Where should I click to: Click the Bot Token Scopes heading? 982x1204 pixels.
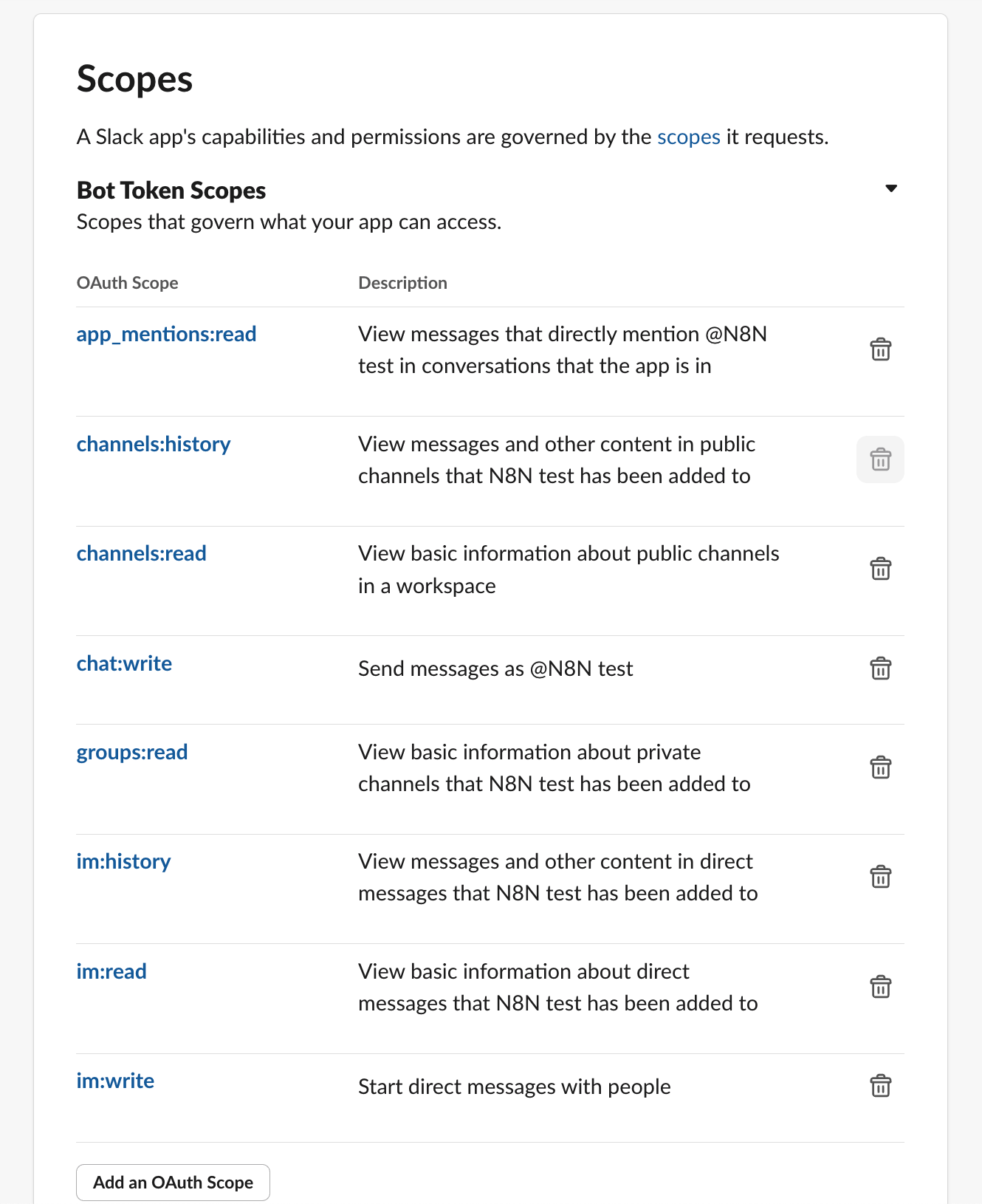[x=171, y=191]
